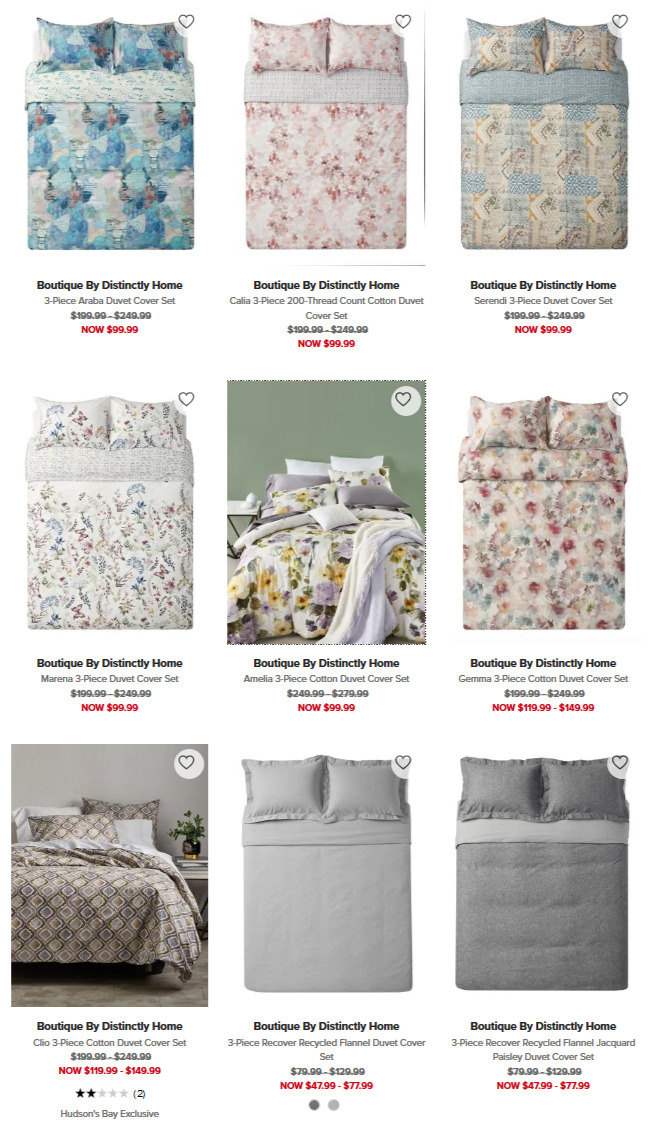Tap the heart icon on Marena duvet
This screenshot has height=1128, width=655.
tap(186, 399)
